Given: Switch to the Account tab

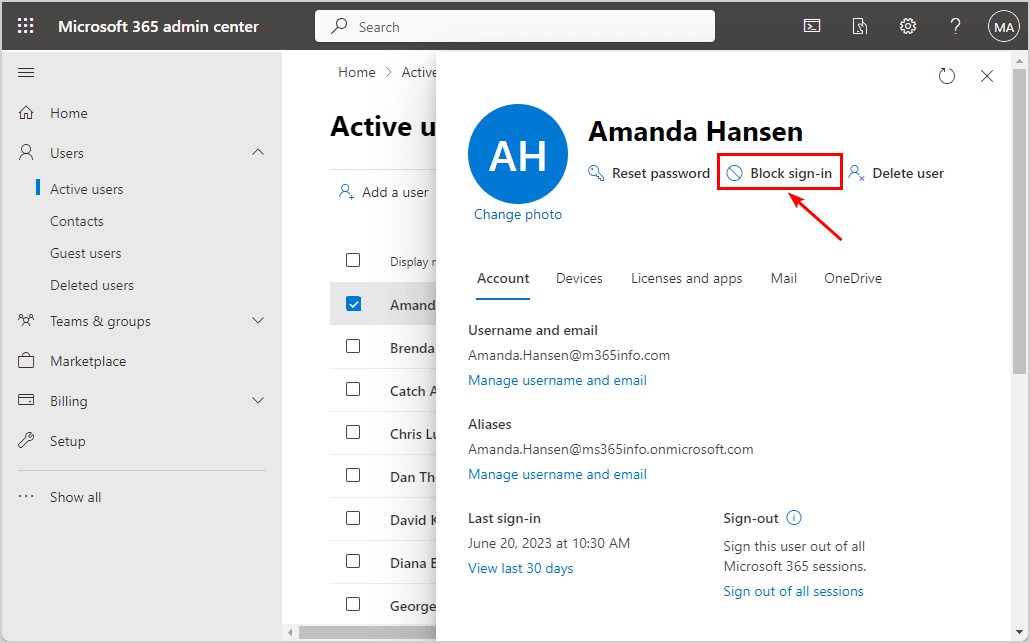Looking at the screenshot, I should click(503, 278).
